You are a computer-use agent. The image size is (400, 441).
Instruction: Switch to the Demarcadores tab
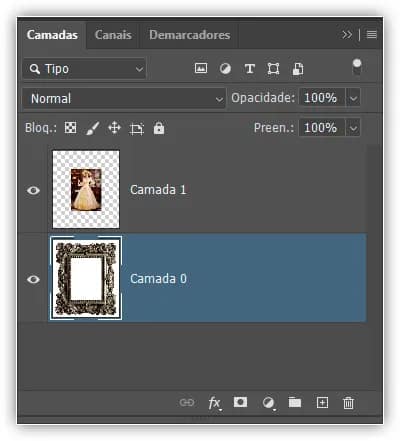click(189, 35)
